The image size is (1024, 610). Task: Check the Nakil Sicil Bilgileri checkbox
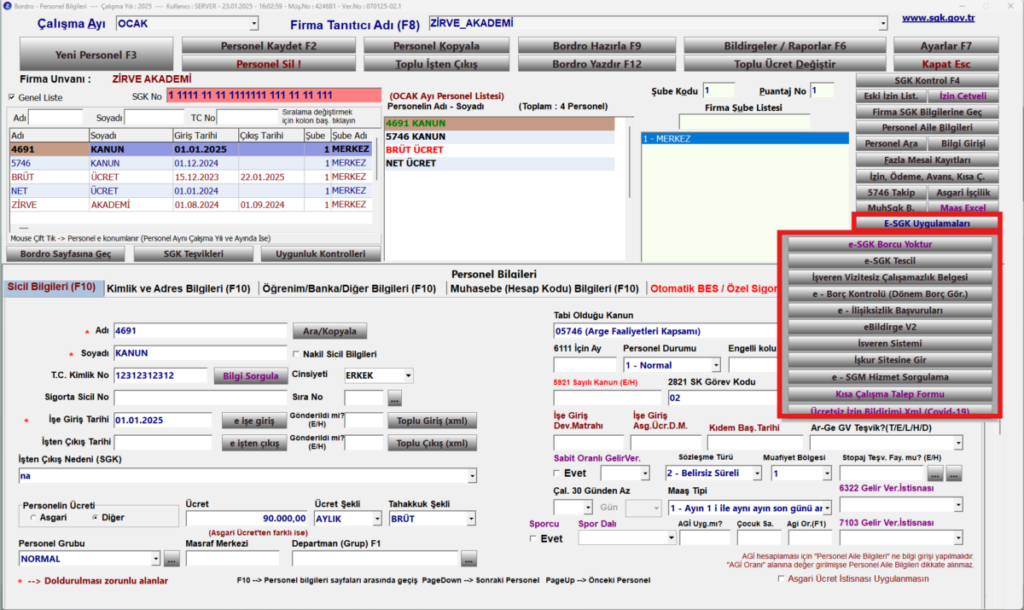click(x=296, y=354)
